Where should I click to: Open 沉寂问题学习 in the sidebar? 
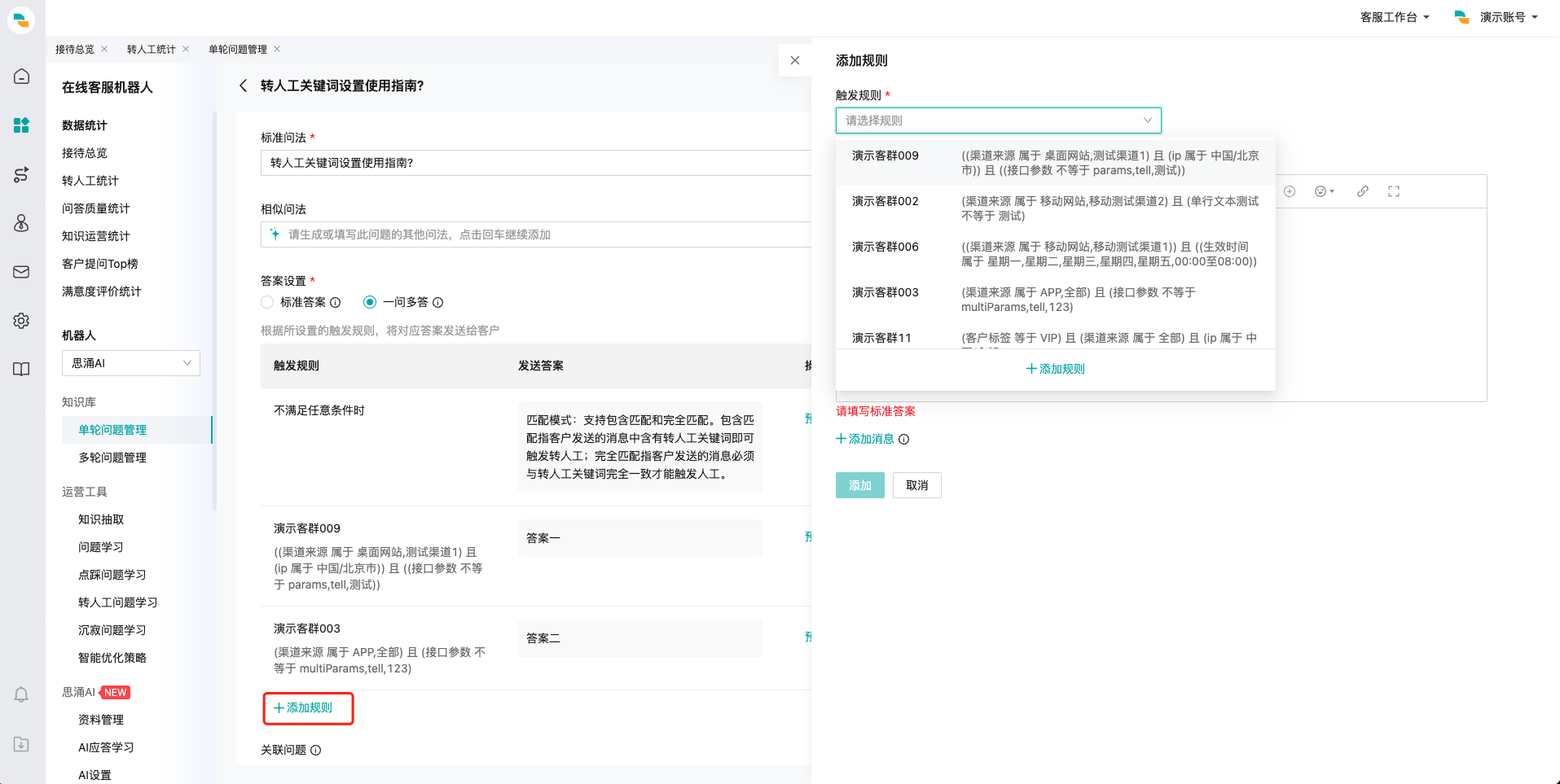[x=112, y=630]
